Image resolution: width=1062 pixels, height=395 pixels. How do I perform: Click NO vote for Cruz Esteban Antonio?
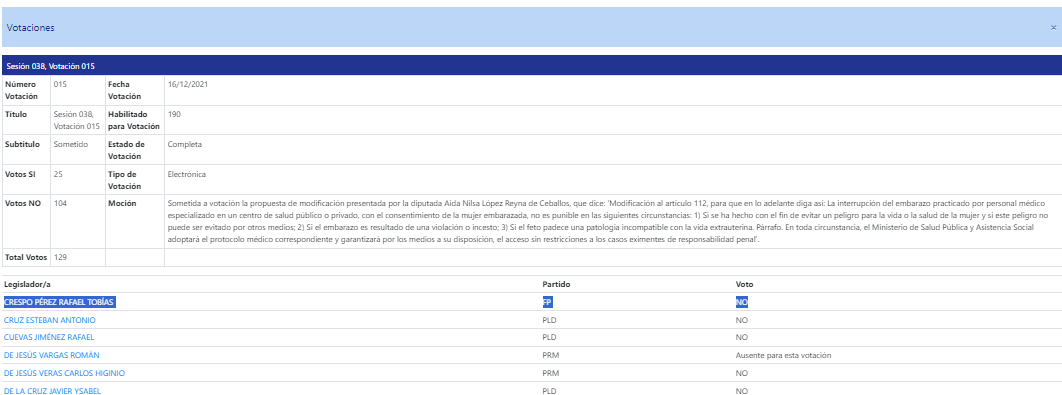pyautogui.click(x=742, y=320)
